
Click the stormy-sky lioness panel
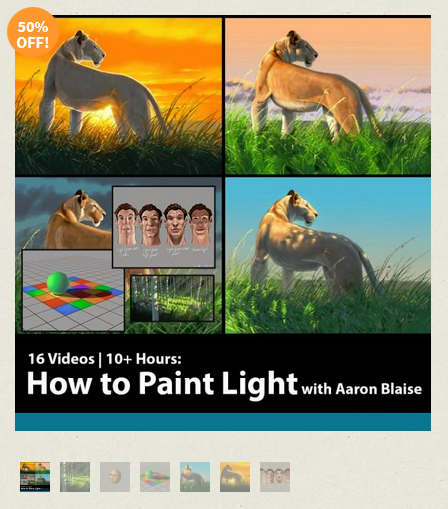(x=63, y=213)
